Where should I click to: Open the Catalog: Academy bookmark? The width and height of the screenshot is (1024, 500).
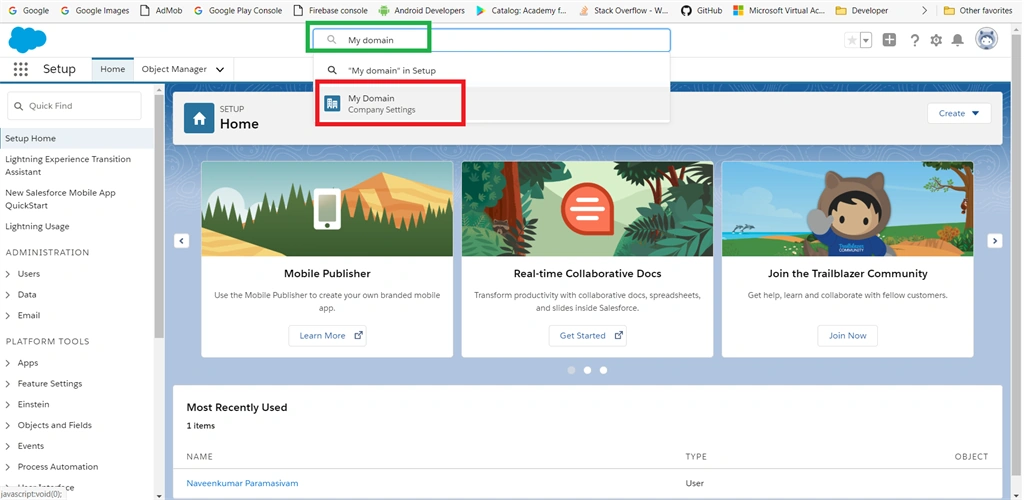[522, 10]
